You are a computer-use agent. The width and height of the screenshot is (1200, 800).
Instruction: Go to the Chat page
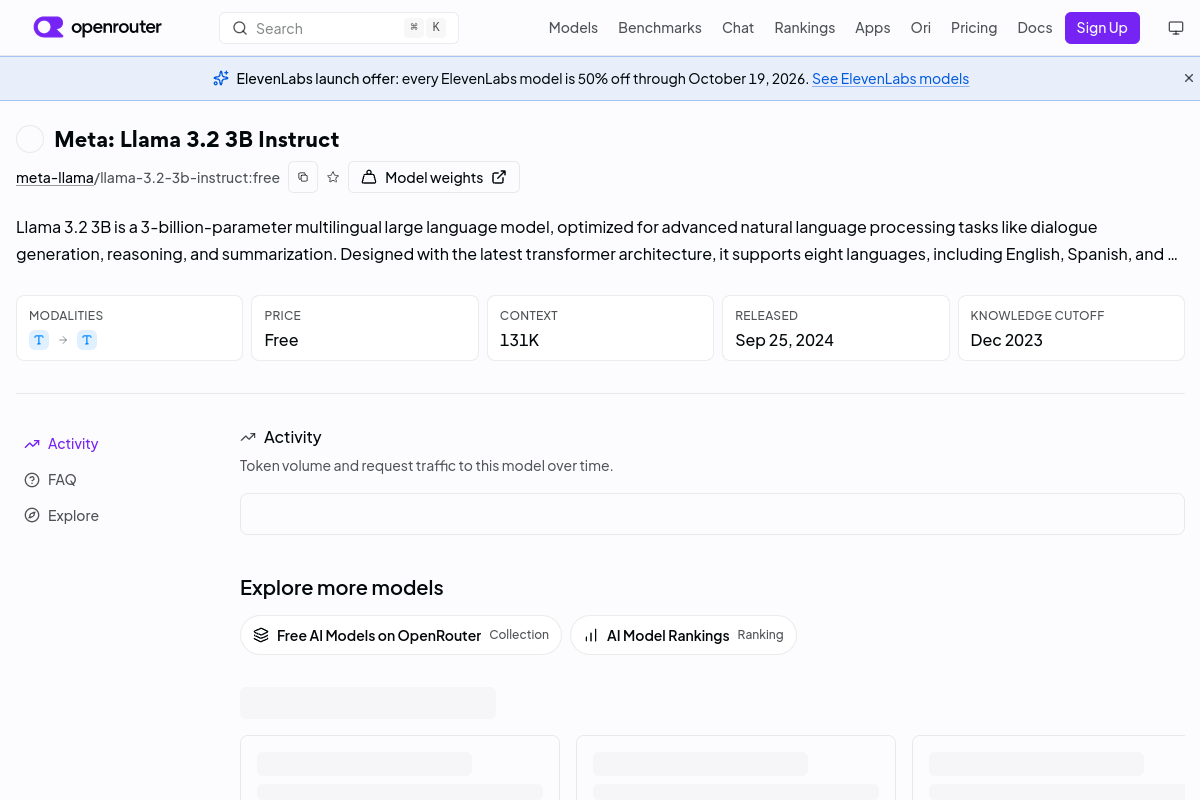click(738, 28)
